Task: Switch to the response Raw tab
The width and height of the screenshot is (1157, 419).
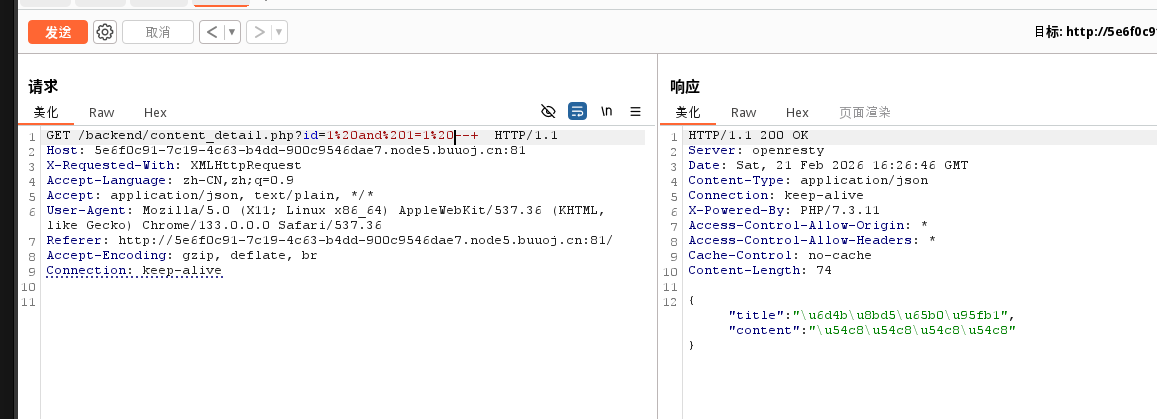Action: click(x=744, y=112)
